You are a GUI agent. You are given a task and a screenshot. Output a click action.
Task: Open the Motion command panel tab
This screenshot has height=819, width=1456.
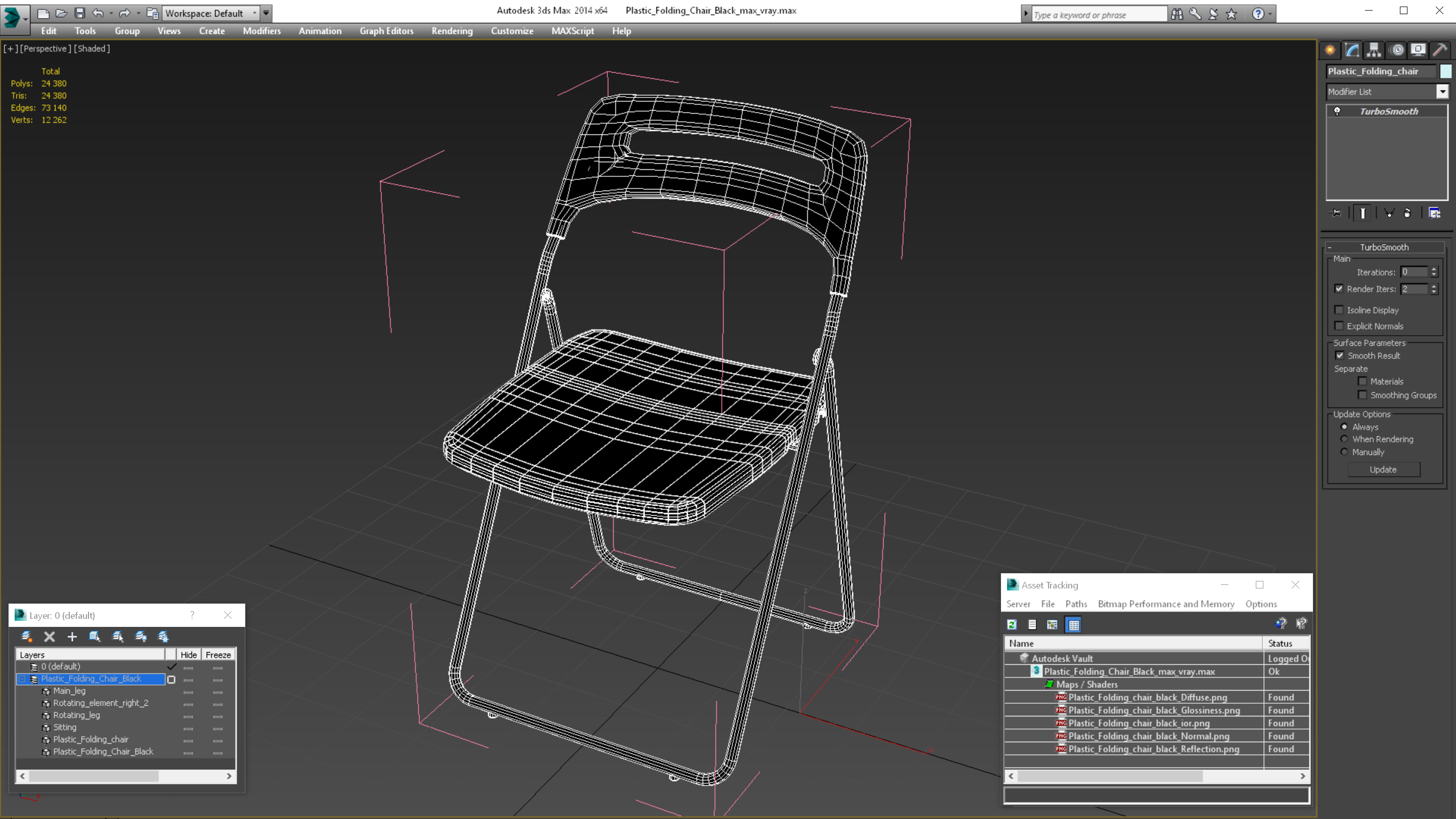point(1397,51)
